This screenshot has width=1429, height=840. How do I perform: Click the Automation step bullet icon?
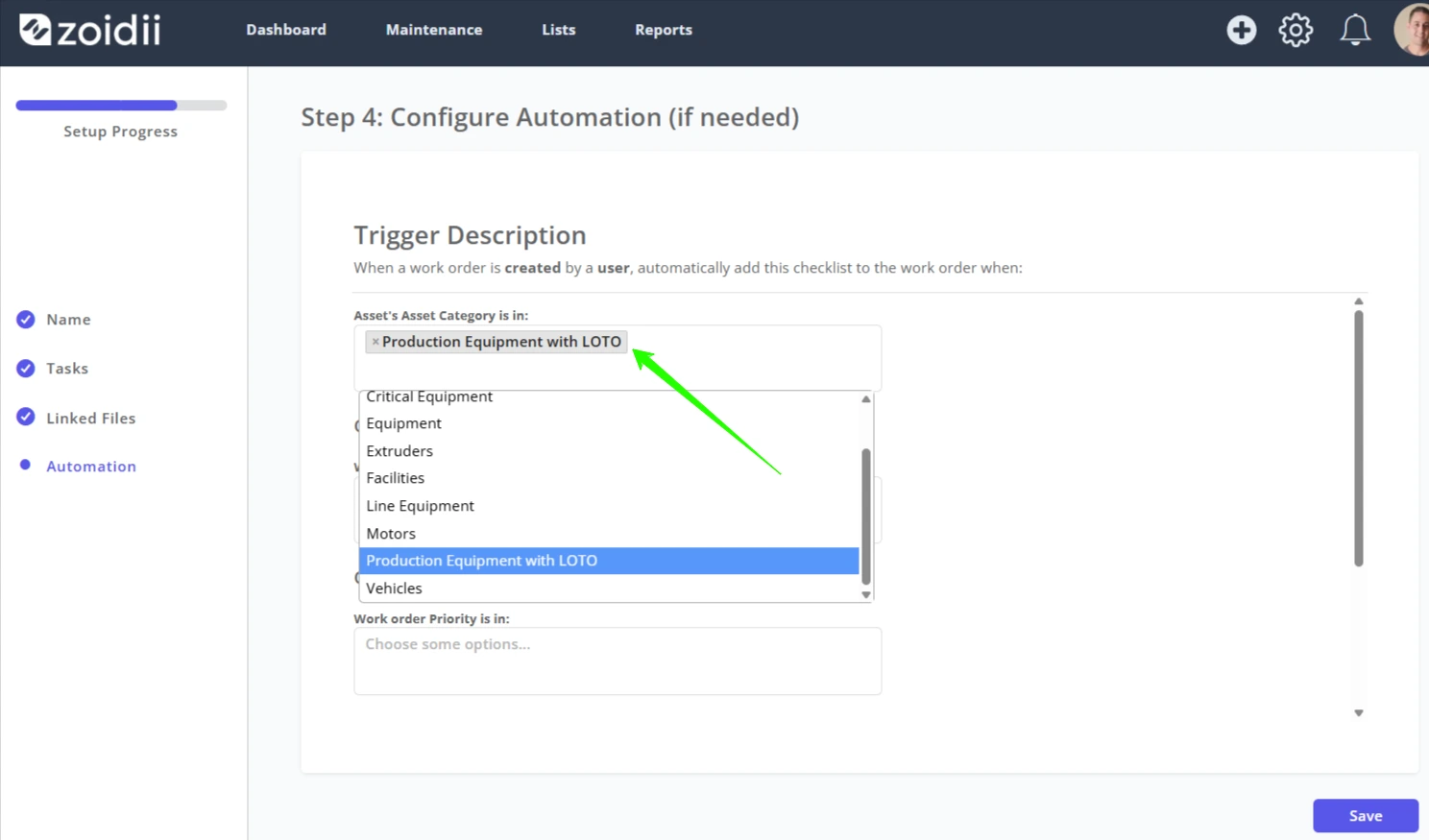[x=25, y=465]
